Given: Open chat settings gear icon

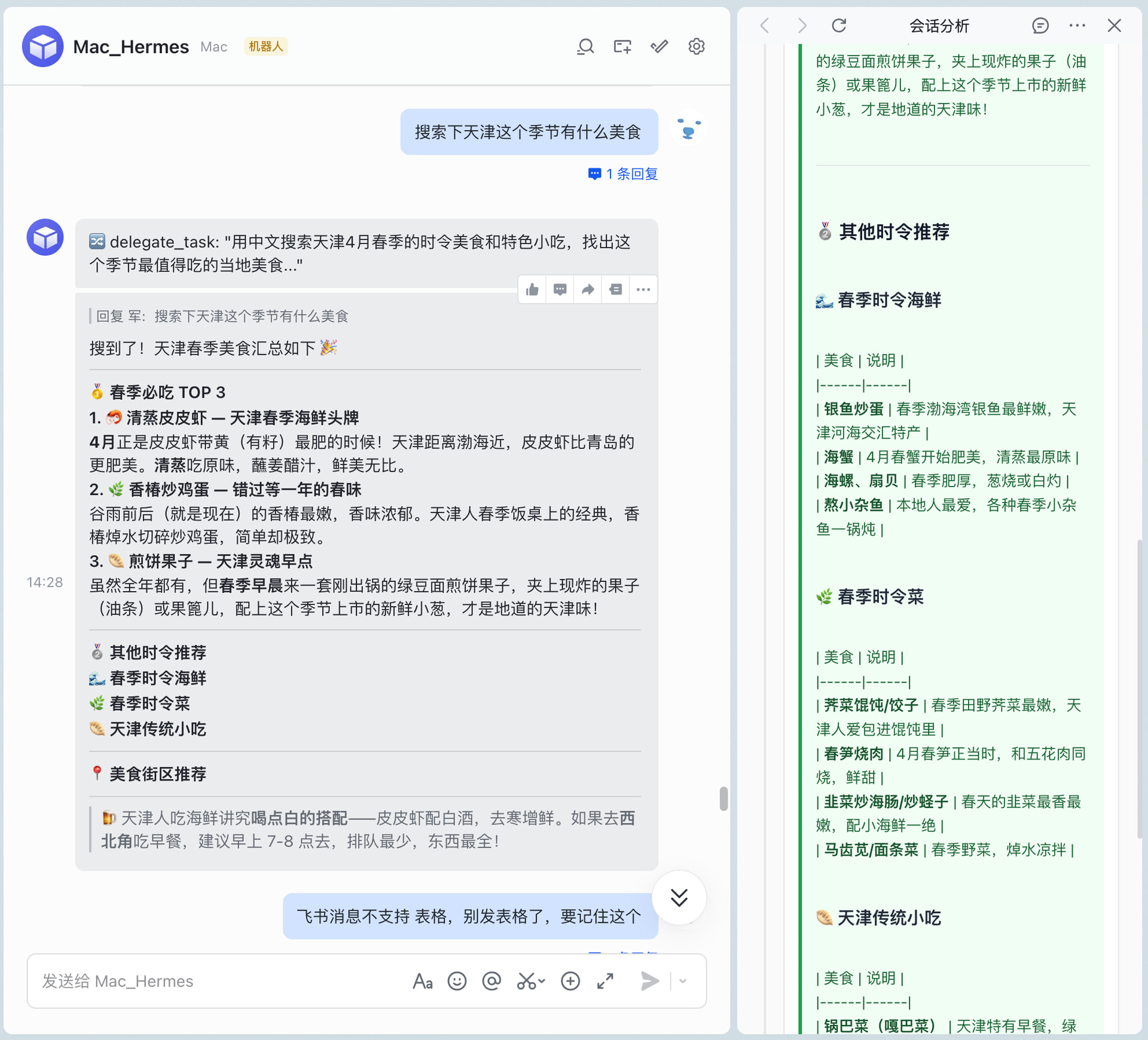Looking at the screenshot, I should pyautogui.click(x=697, y=47).
